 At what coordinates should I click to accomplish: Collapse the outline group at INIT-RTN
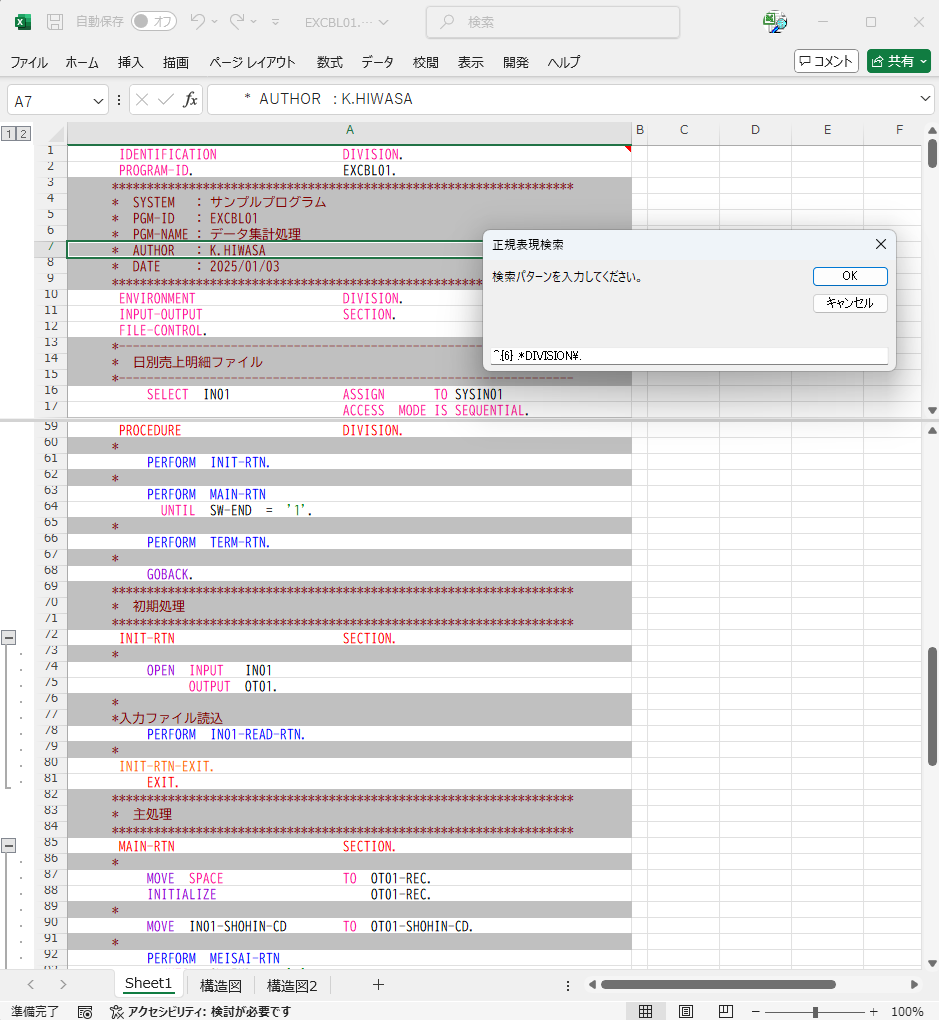point(9,637)
